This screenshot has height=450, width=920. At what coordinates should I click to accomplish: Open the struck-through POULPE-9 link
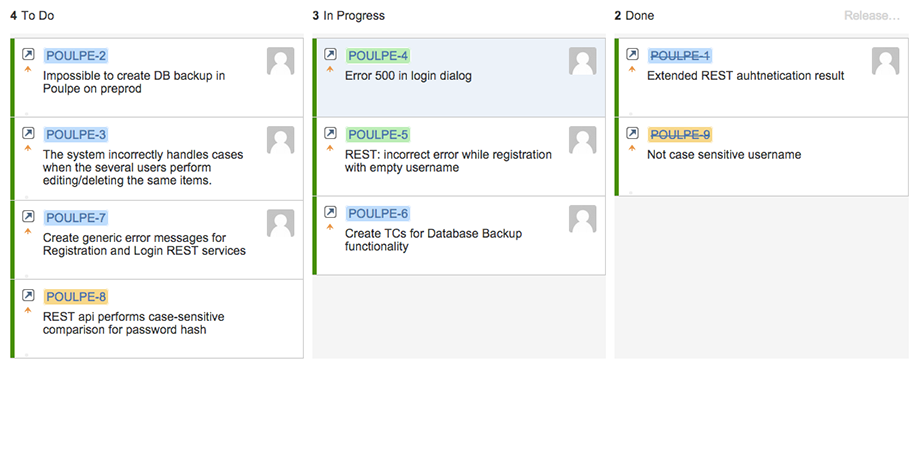[x=680, y=134]
